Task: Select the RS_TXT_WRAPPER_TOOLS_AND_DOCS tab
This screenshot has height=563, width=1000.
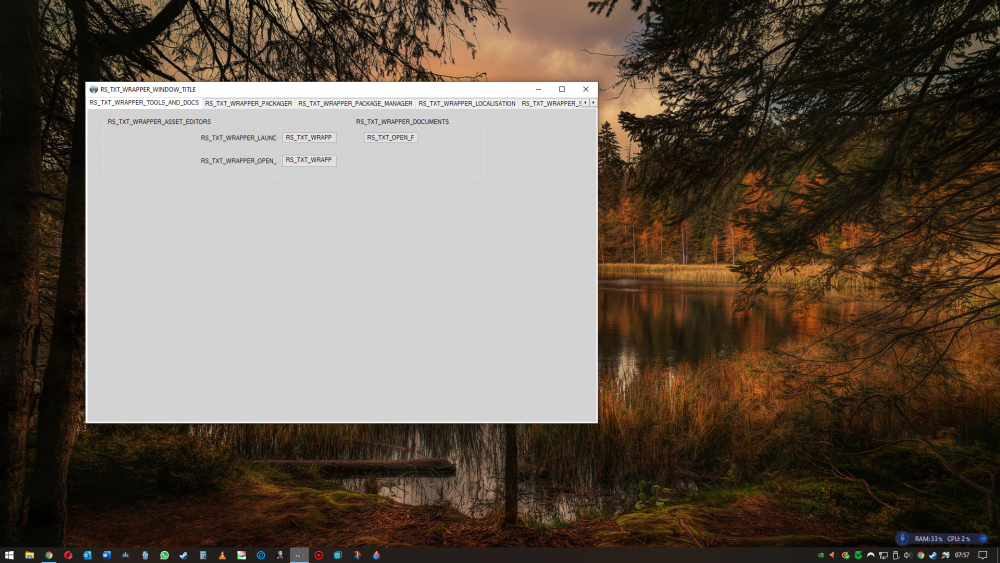Action: click(144, 103)
